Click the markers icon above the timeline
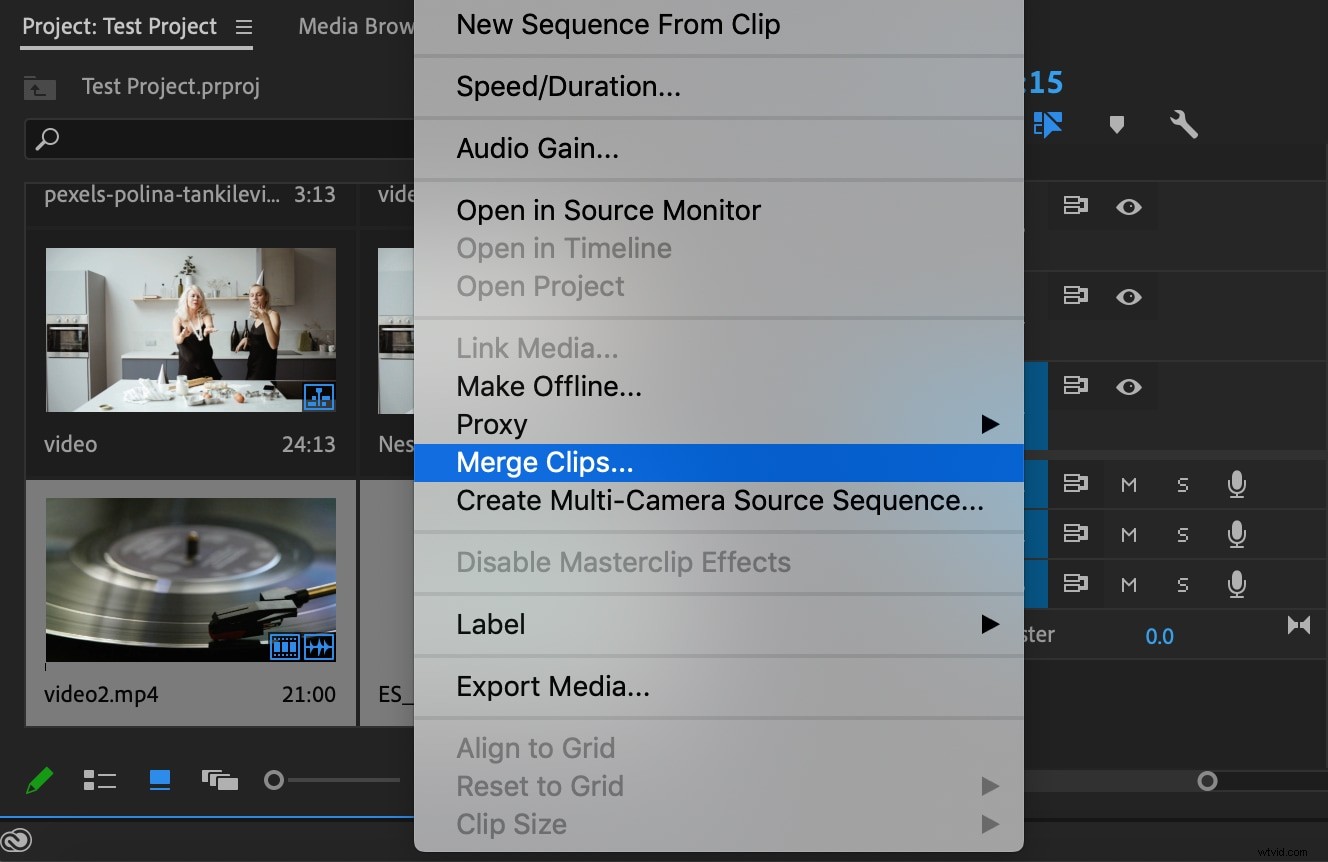 pos(1117,124)
